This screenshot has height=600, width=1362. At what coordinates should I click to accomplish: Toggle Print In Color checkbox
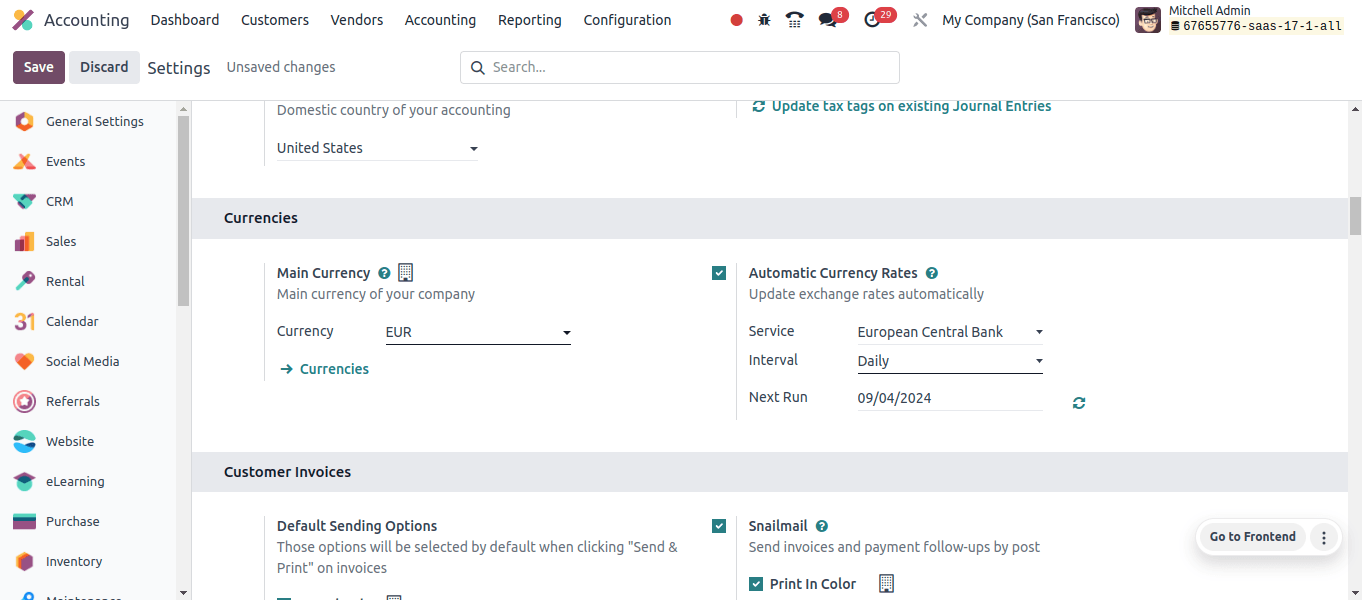pos(756,584)
